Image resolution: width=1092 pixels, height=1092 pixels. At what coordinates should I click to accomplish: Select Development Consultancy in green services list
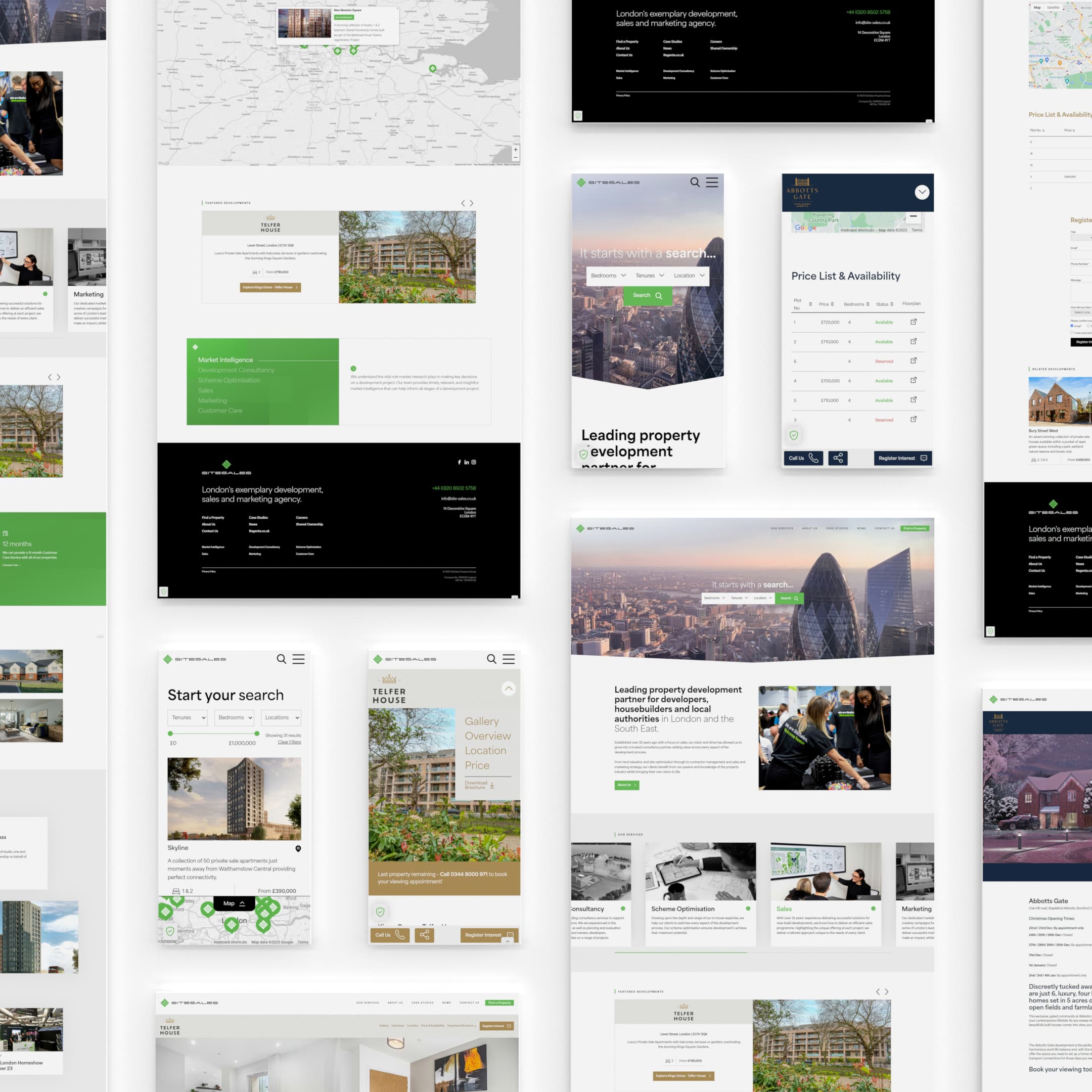(x=236, y=370)
